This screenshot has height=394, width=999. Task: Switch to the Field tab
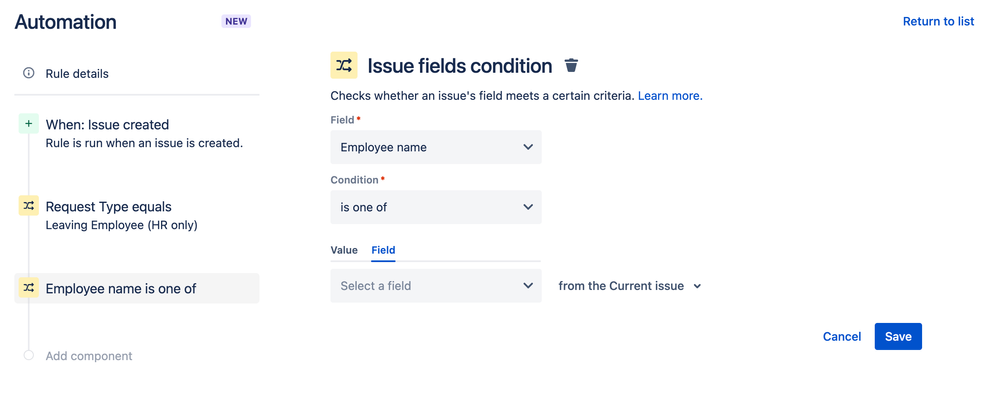384,250
